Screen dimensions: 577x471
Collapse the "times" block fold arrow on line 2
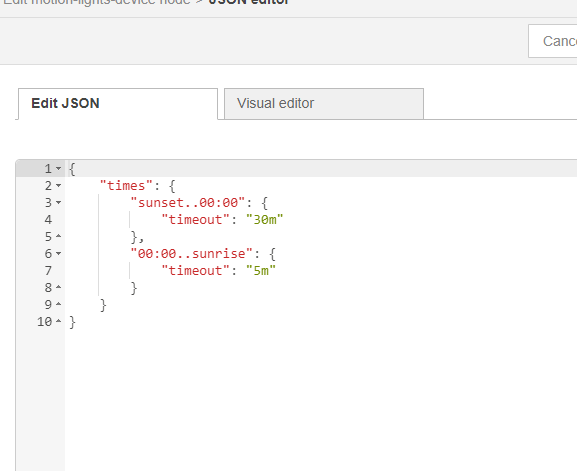click(x=59, y=186)
